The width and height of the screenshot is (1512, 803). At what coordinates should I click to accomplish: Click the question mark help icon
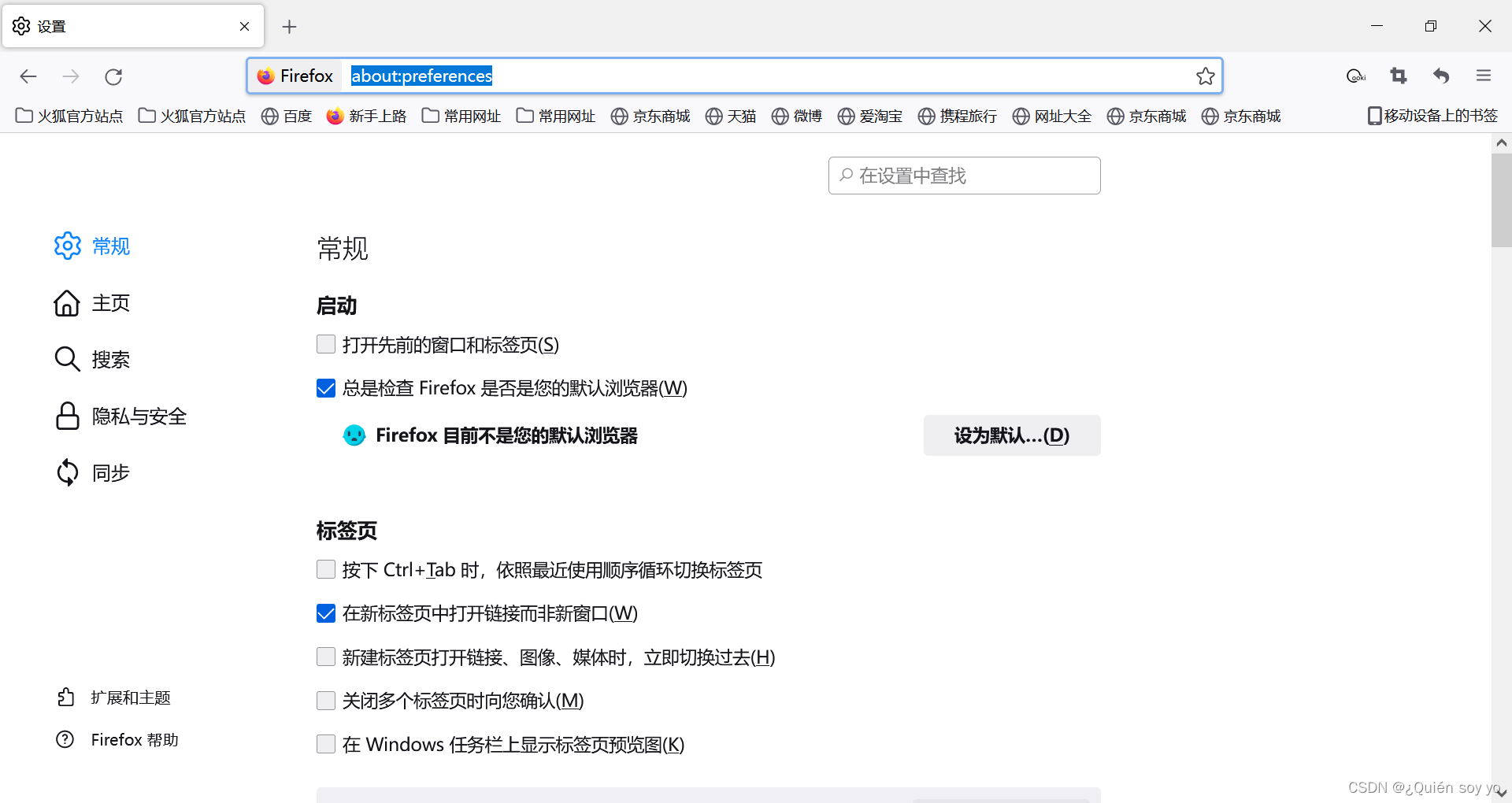coord(65,740)
